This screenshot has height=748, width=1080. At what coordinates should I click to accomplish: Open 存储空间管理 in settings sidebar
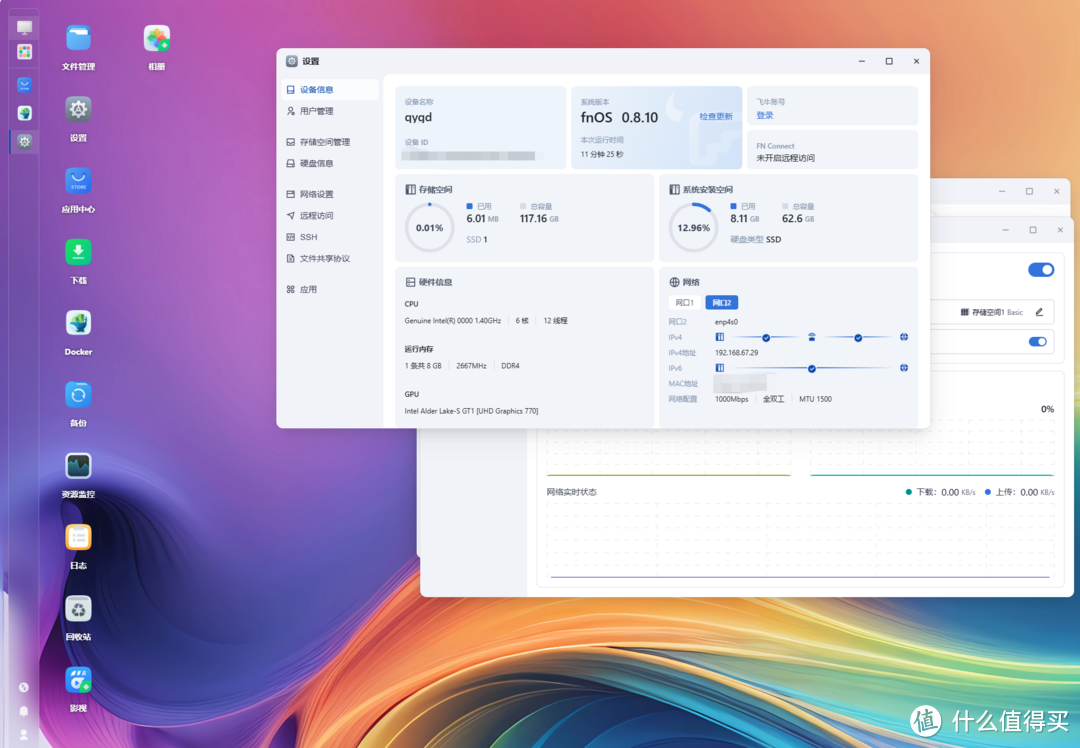[324, 142]
